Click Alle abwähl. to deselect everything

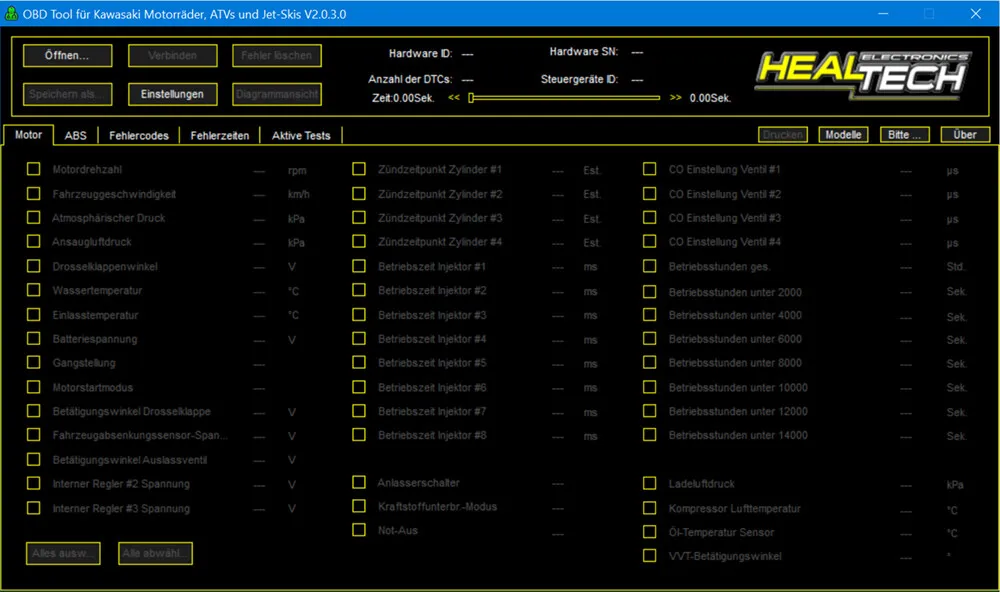coord(155,553)
